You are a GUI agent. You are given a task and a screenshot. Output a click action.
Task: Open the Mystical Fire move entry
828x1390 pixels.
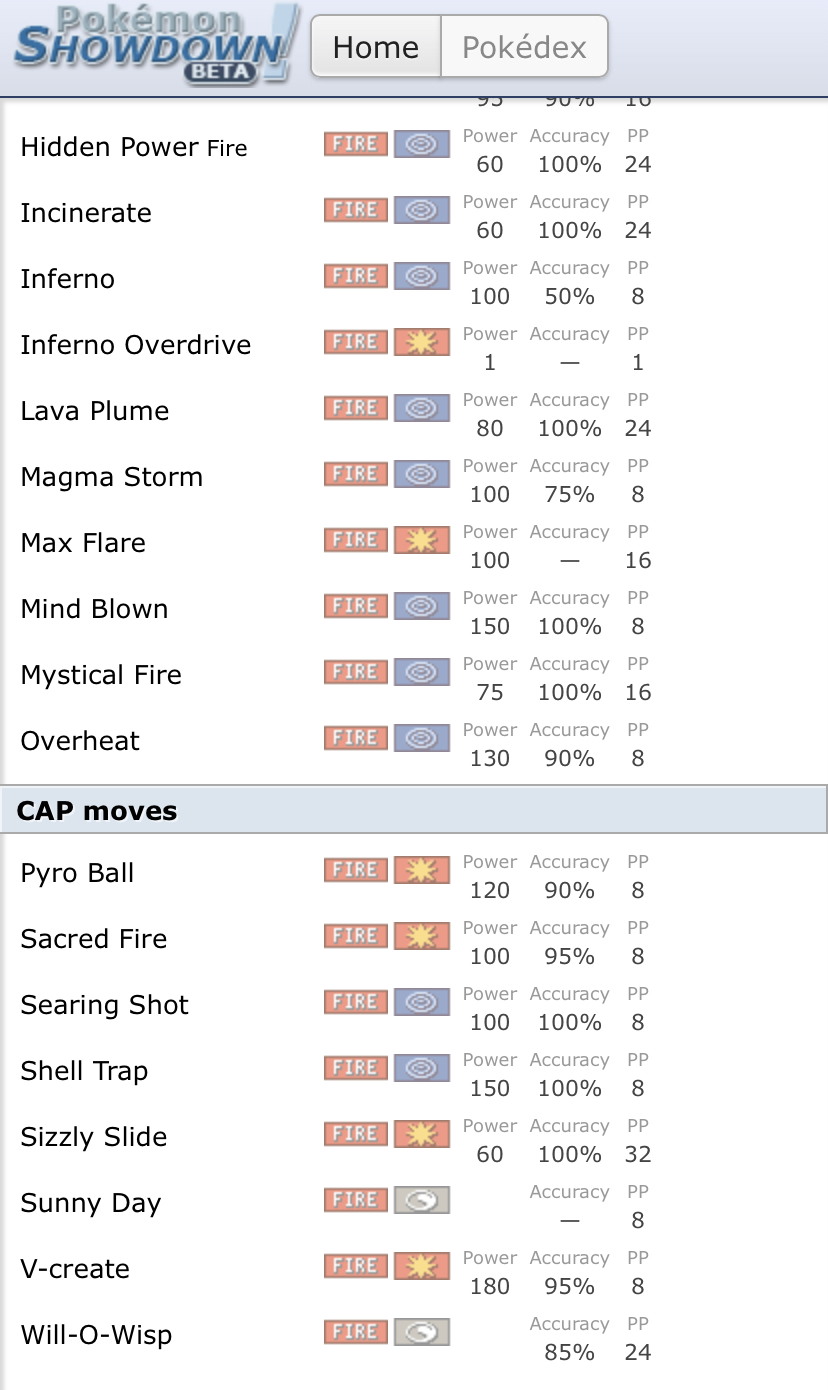tap(414, 675)
